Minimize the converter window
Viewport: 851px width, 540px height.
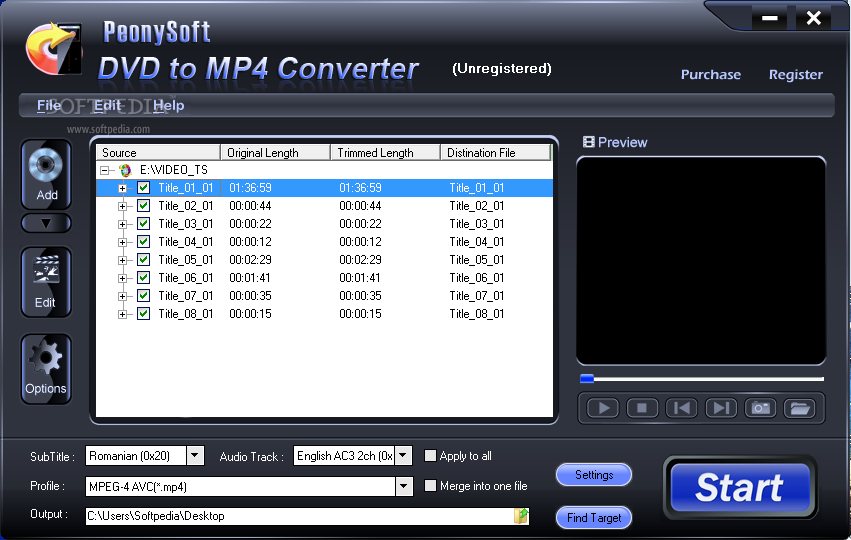tap(770, 18)
